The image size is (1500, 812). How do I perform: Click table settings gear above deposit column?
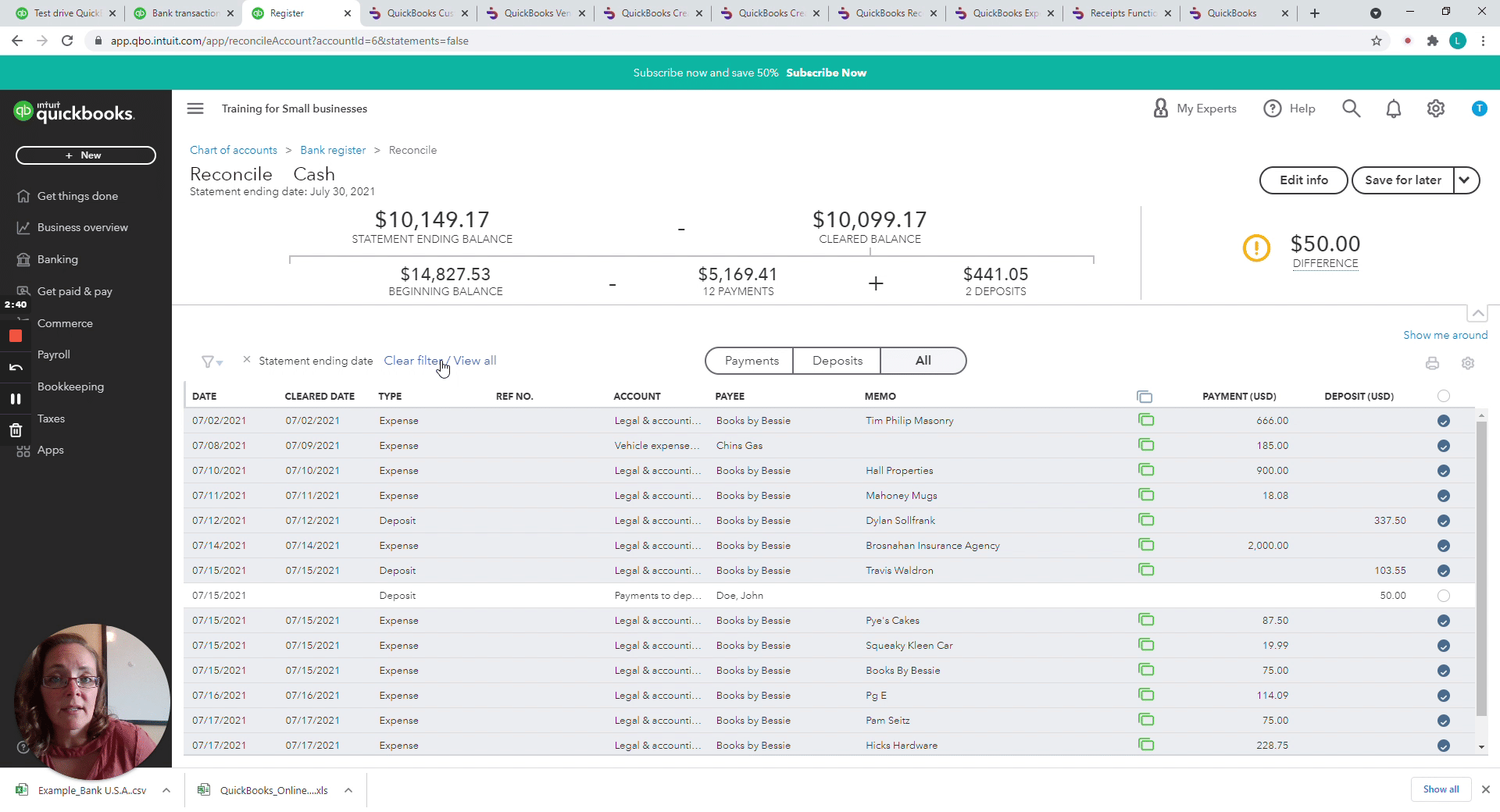point(1467,363)
